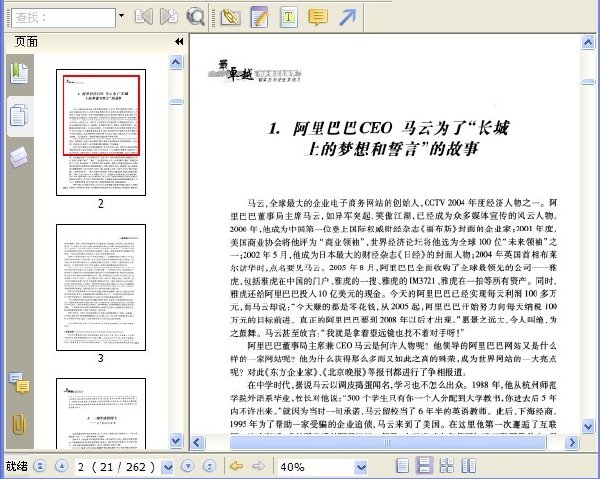Open the layers sidebar panel
The width and height of the screenshot is (600, 479).
pos(19,157)
